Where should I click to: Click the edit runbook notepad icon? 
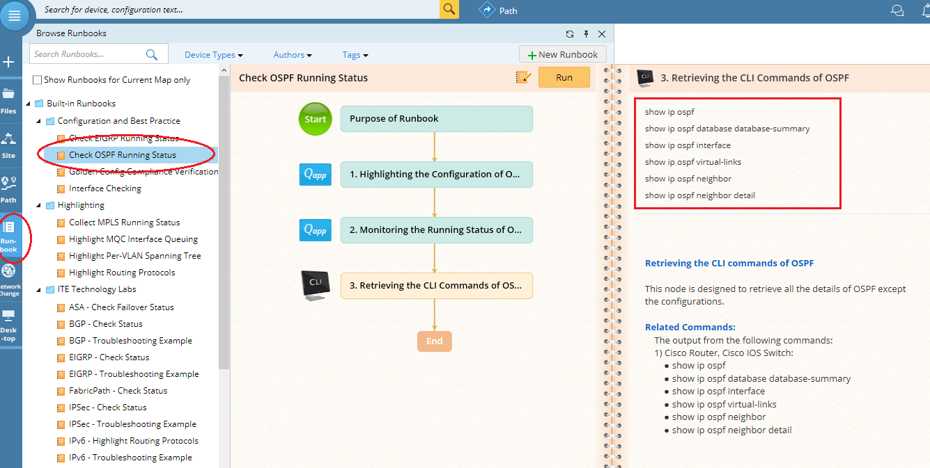[x=523, y=77]
